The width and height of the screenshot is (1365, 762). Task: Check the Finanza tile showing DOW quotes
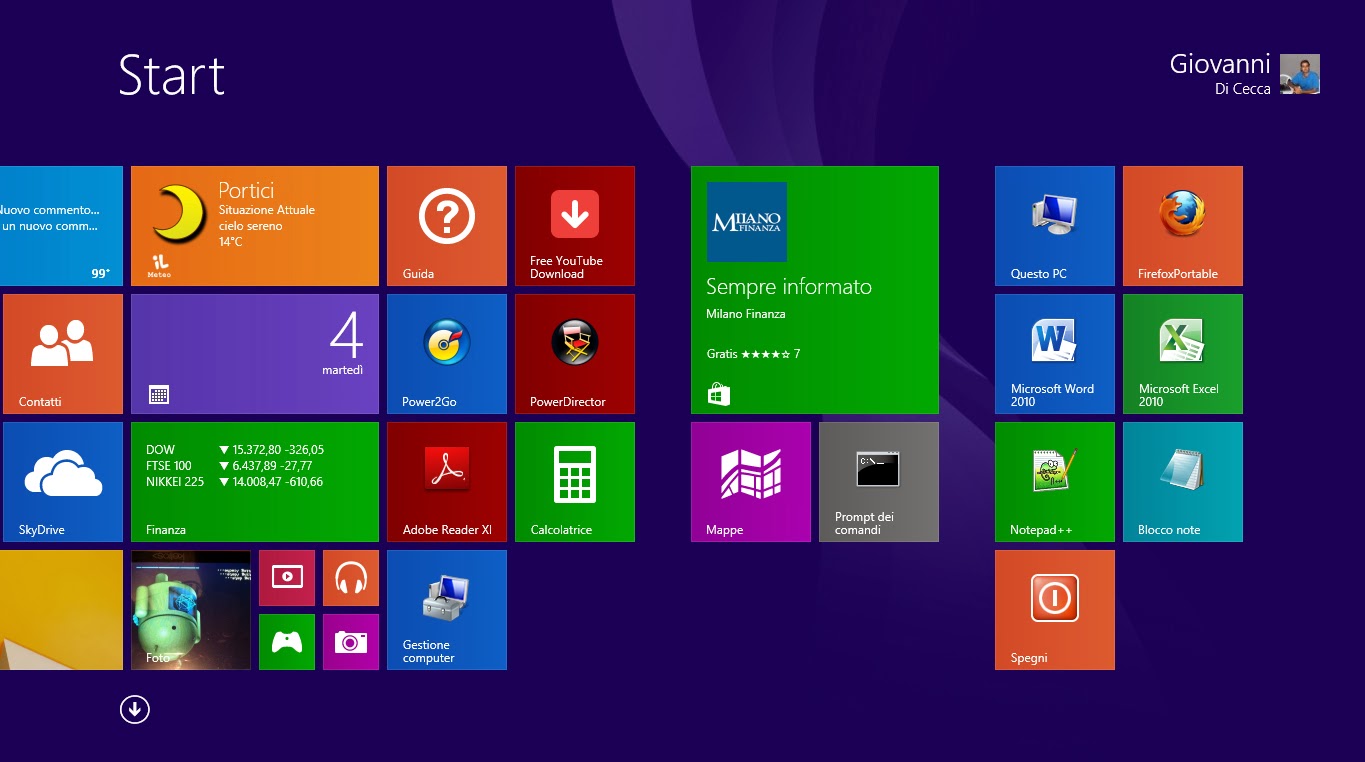pos(254,481)
